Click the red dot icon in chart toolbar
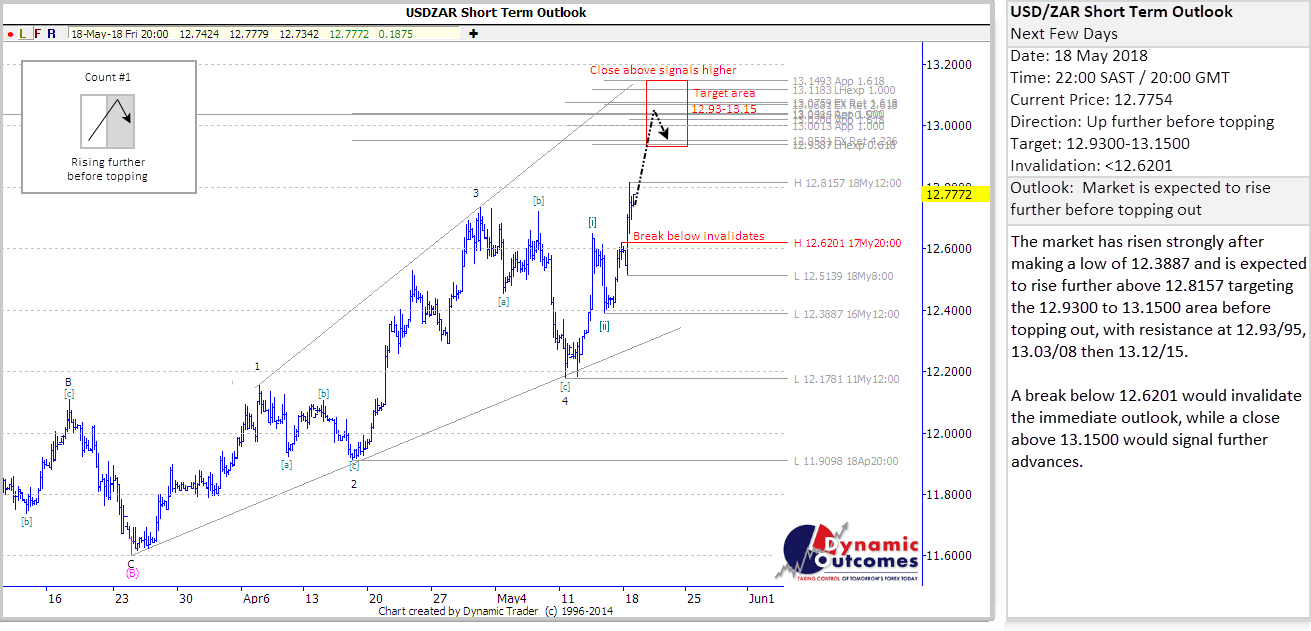Image resolution: width=1311 pixels, height=631 pixels. pyautogui.click(x=9, y=33)
